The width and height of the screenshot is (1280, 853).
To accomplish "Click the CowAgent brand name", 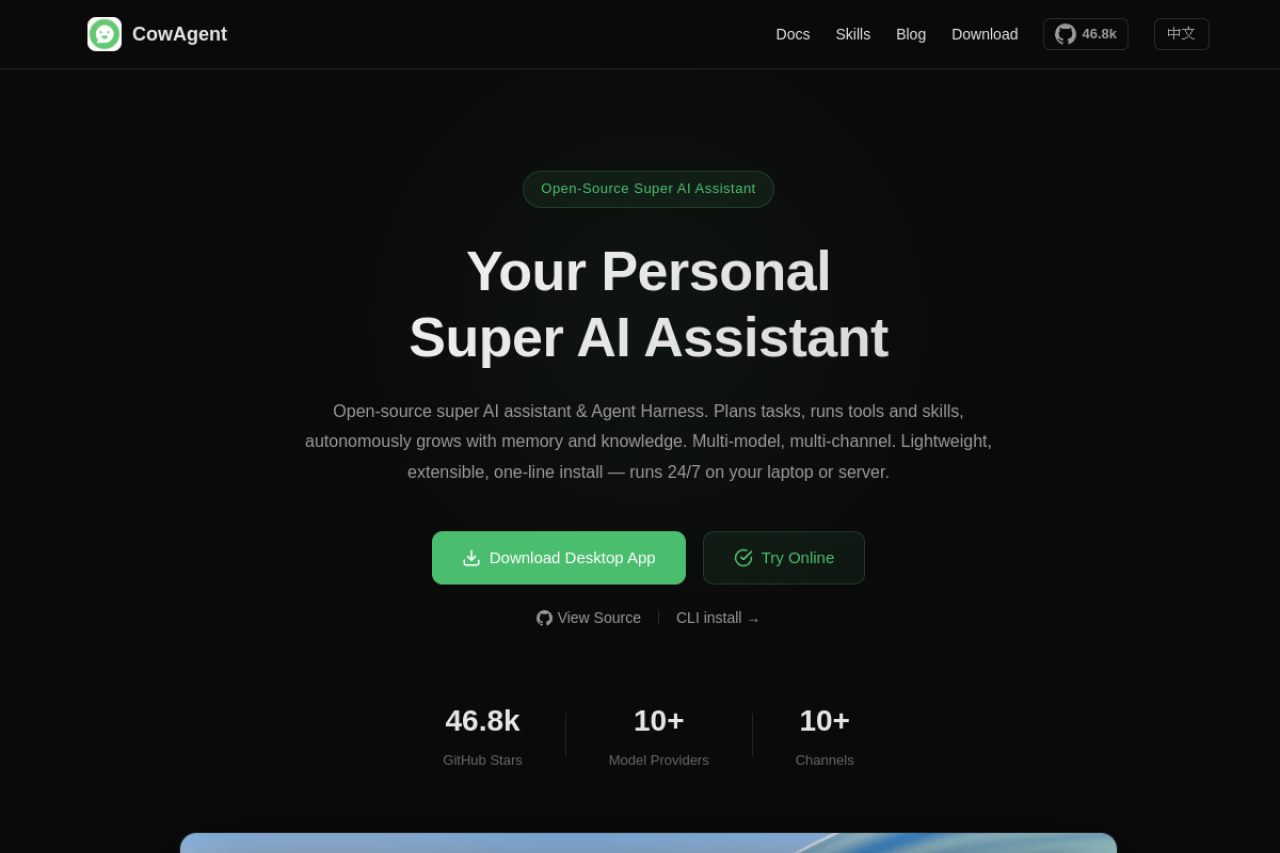I will (x=180, y=34).
